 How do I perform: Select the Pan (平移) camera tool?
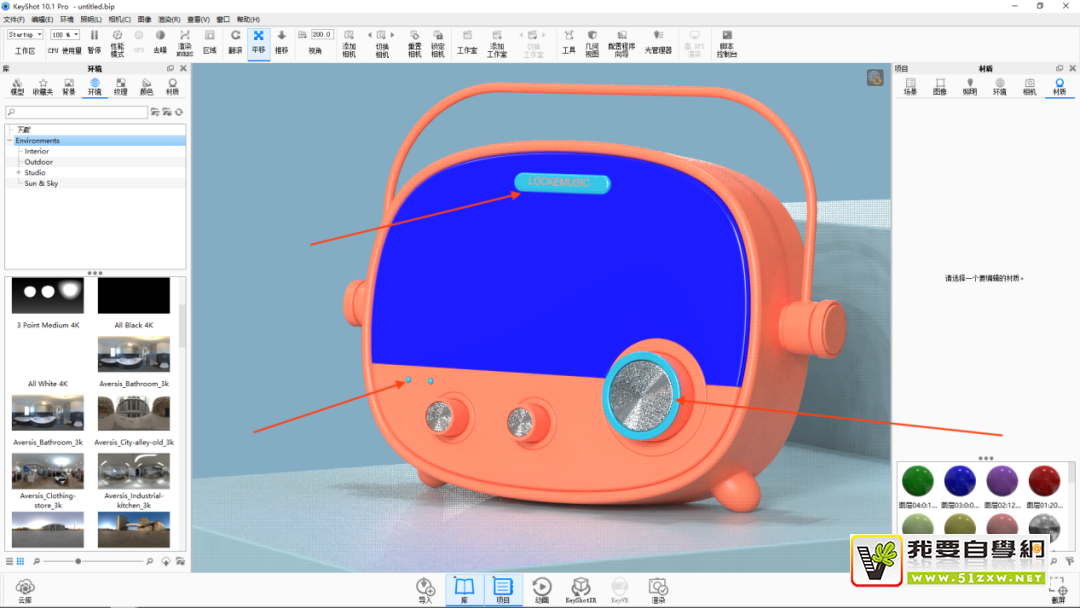click(x=259, y=40)
